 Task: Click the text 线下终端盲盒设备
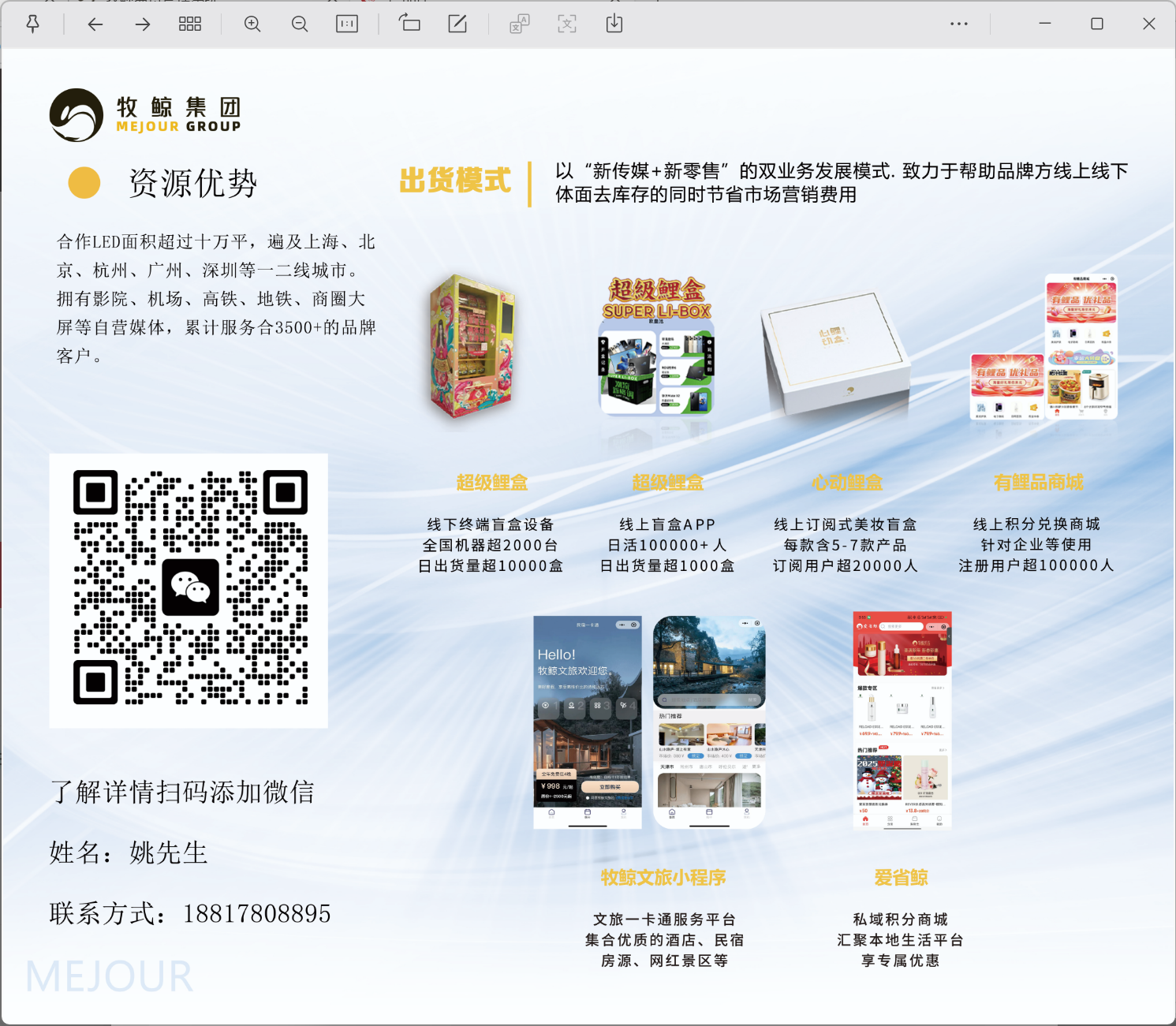pyautogui.click(x=491, y=524)
